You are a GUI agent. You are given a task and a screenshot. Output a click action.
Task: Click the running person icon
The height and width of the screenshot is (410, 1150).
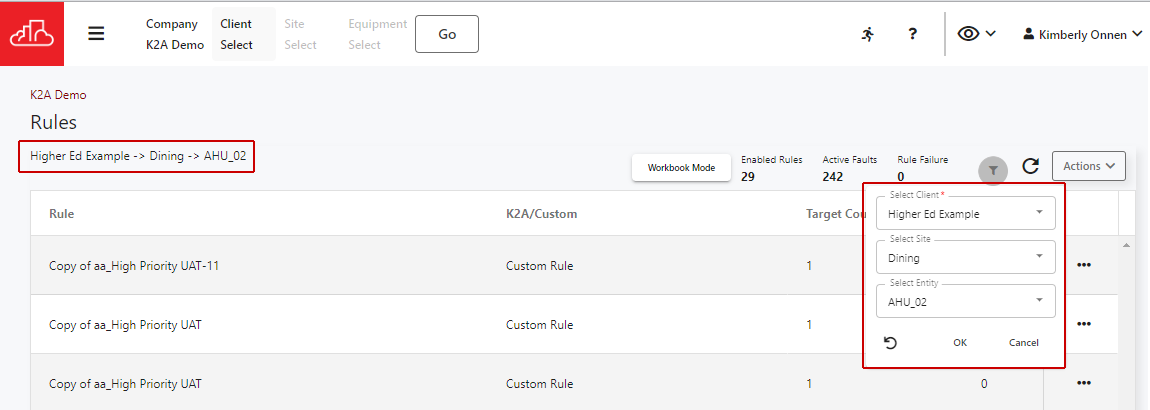(867, 34)
